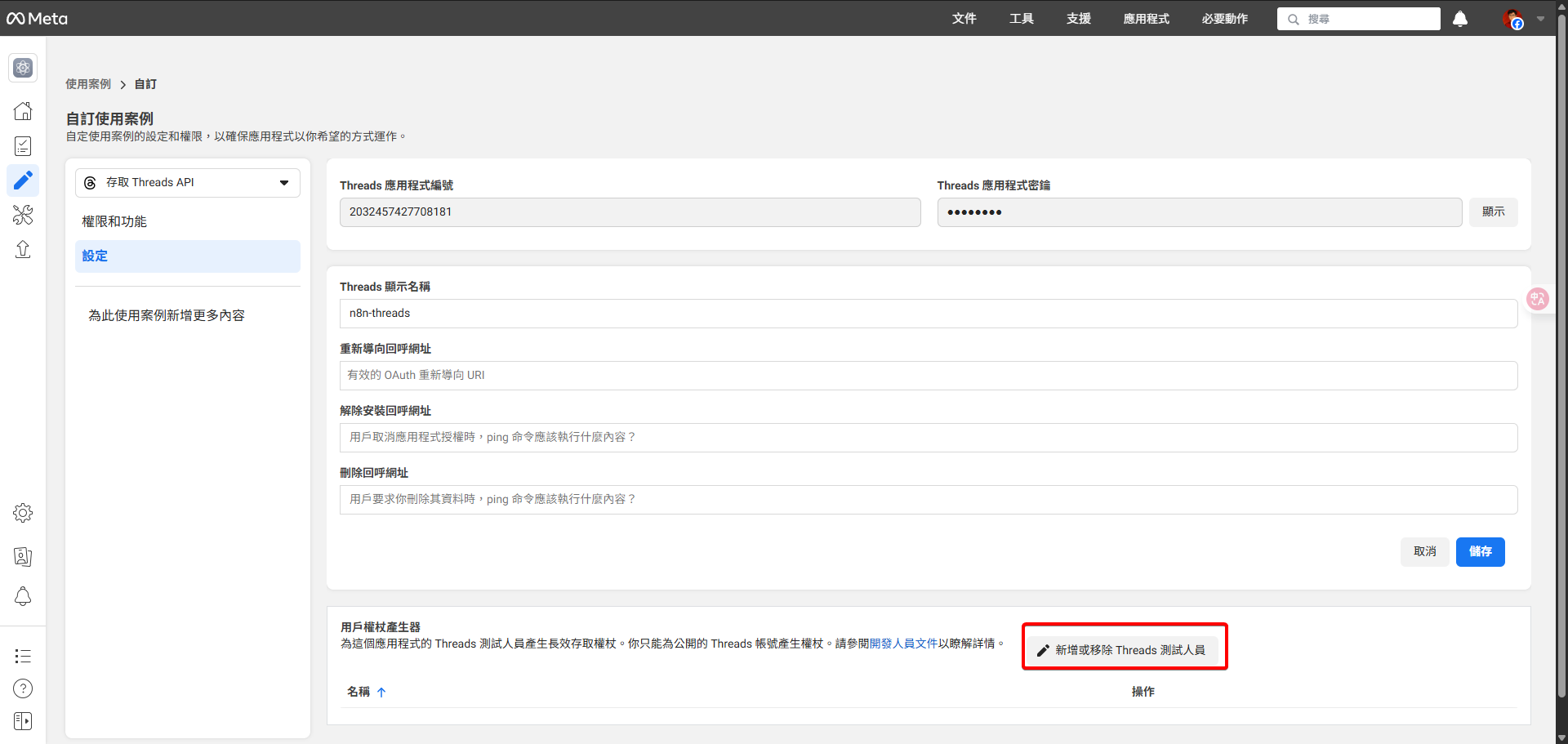Click the app roles icon in sidebar
1568x744 pixels.
point(22,557)
